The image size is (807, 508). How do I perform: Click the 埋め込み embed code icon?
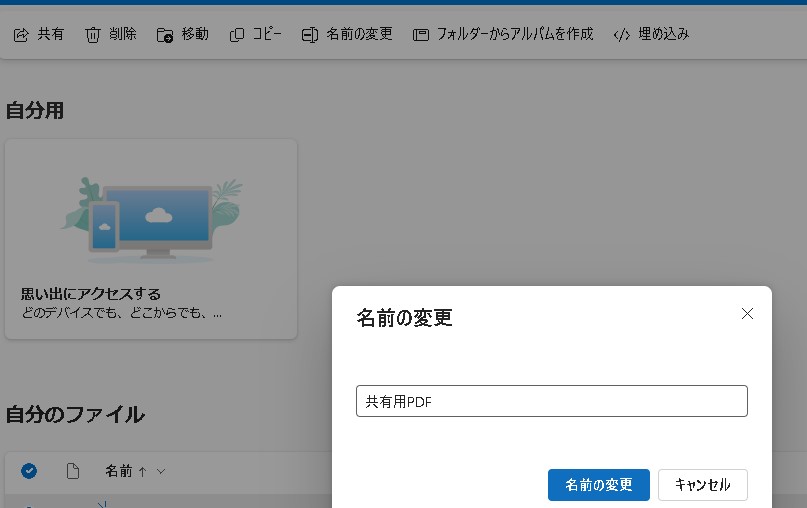[x=622, y=35]
